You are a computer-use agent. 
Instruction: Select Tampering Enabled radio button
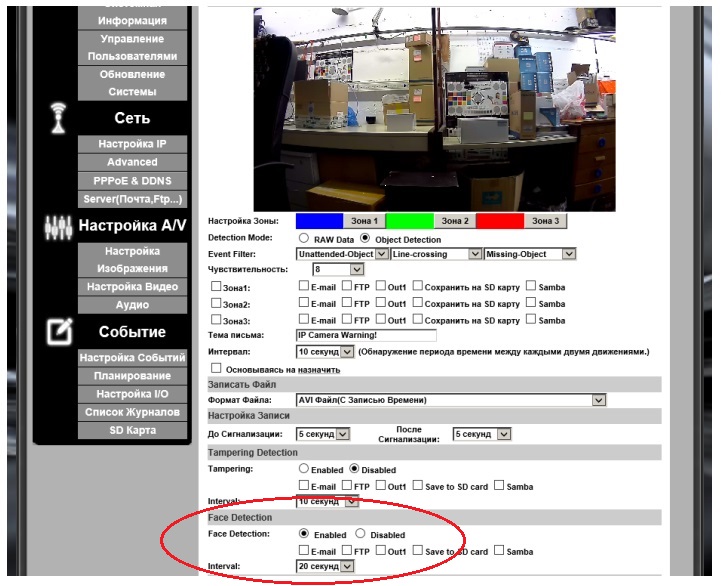[x=303, y=469]
